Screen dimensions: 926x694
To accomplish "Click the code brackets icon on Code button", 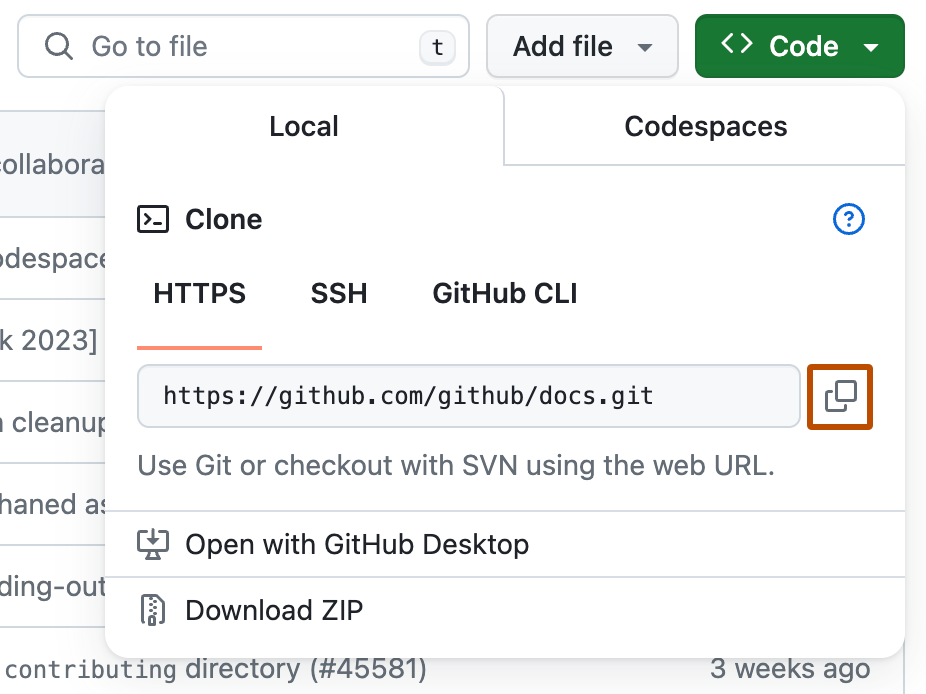I will [737, 45].
